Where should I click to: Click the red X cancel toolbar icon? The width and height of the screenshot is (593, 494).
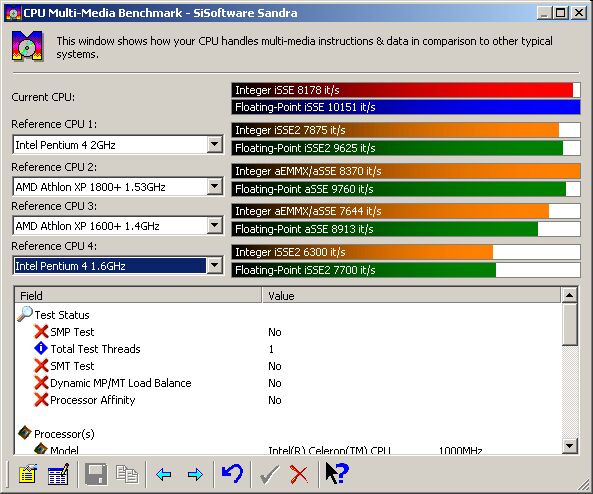(299, 474)
